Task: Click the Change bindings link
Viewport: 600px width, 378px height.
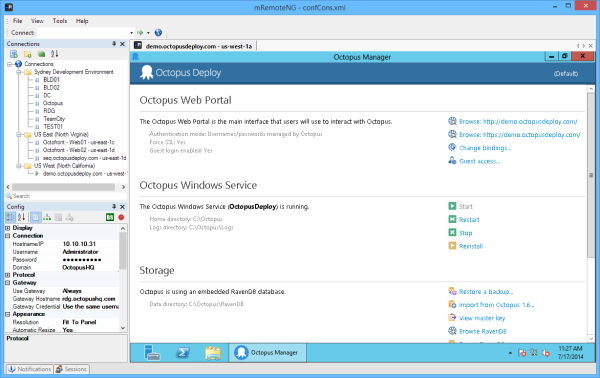Action: [x=485, y=148]
